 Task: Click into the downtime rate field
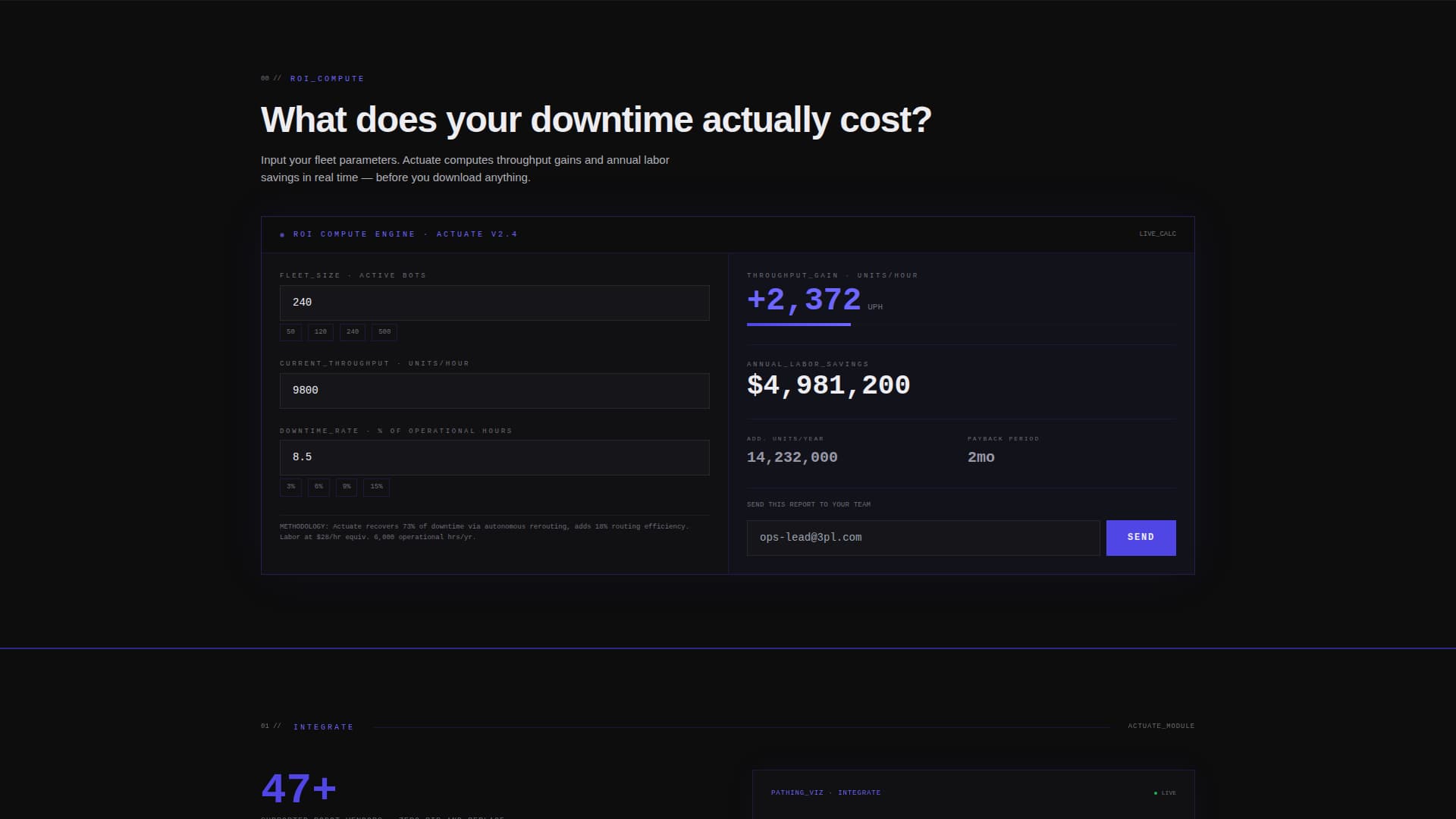tap(494, 457)
